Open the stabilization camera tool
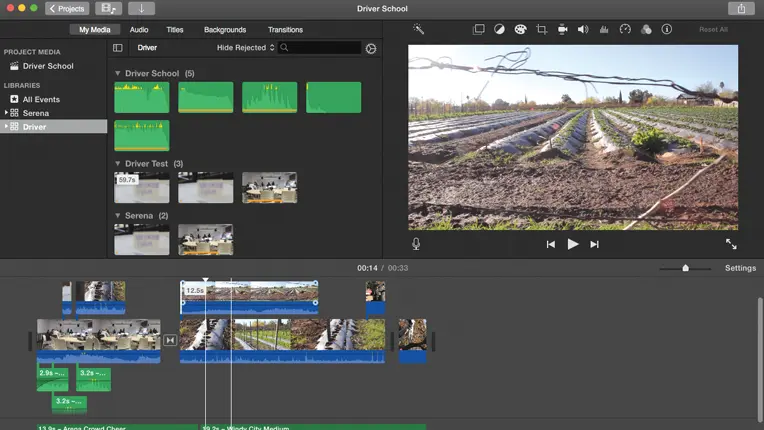This screenshot has width=764, height=430. (x=562, y=30)
